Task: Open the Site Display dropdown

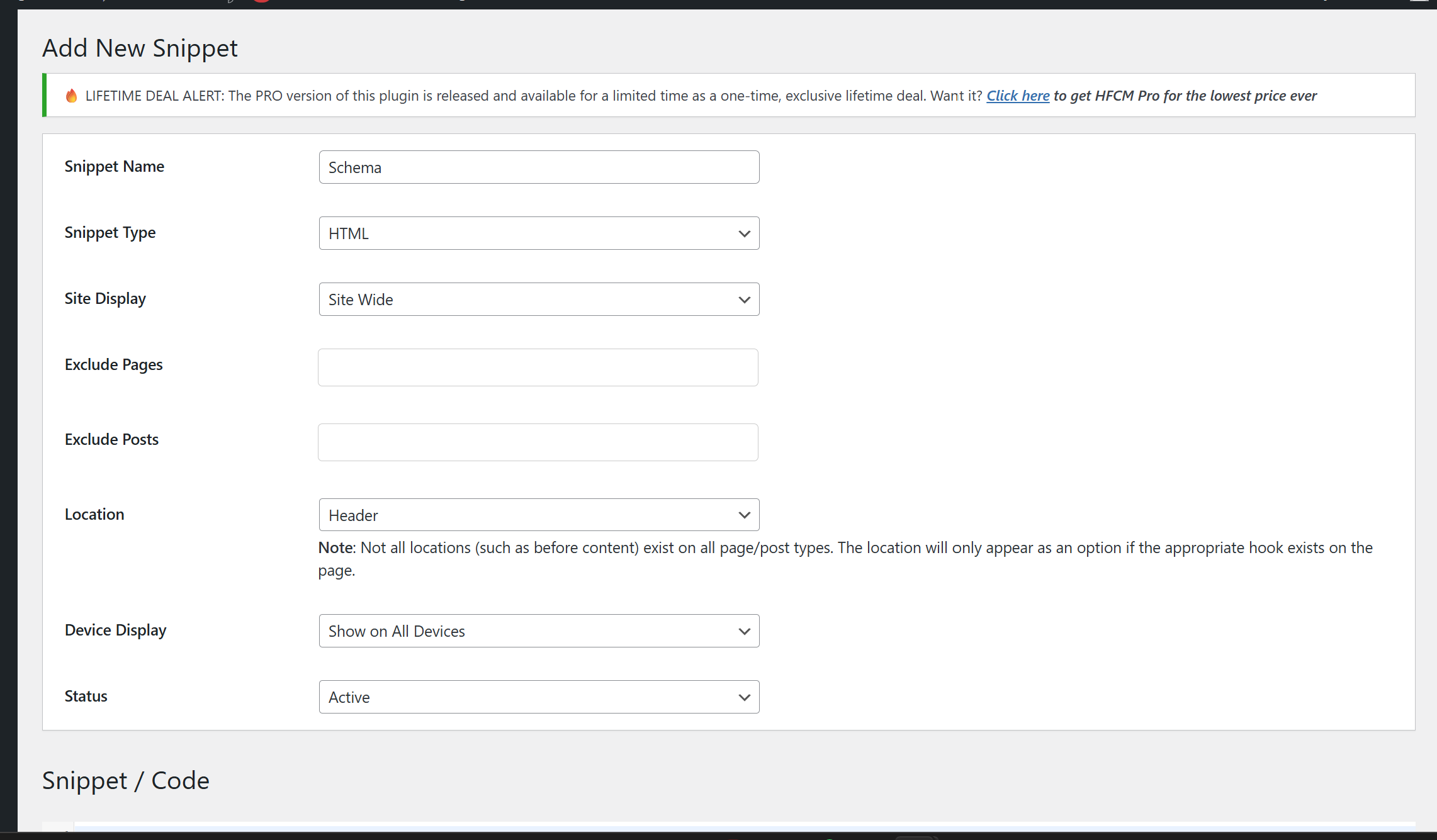Action: pos(538,299)
